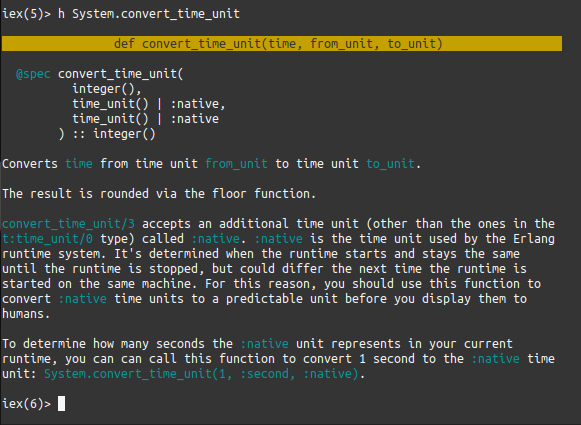Click :native after 'convert' in paragraph

(83, 299)
